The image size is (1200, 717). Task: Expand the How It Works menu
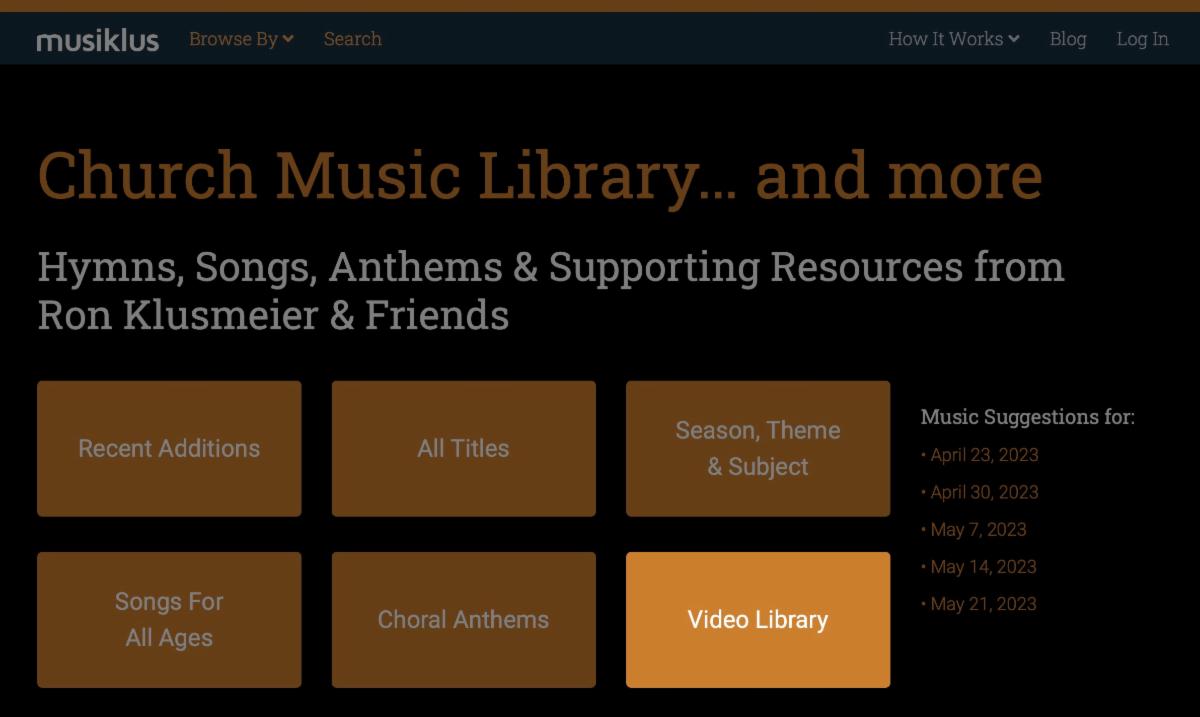pos(946,39)
